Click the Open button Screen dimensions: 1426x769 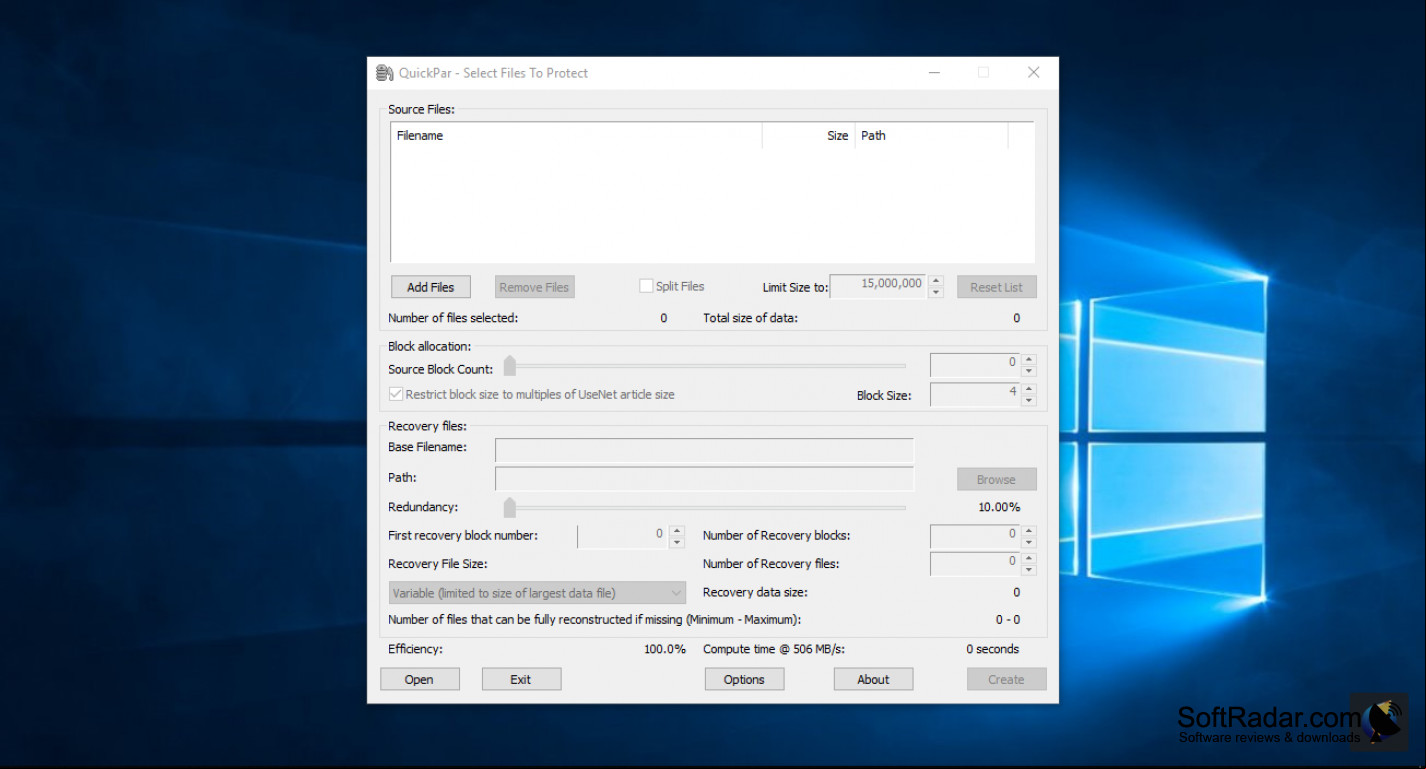[x=420, y=679]
